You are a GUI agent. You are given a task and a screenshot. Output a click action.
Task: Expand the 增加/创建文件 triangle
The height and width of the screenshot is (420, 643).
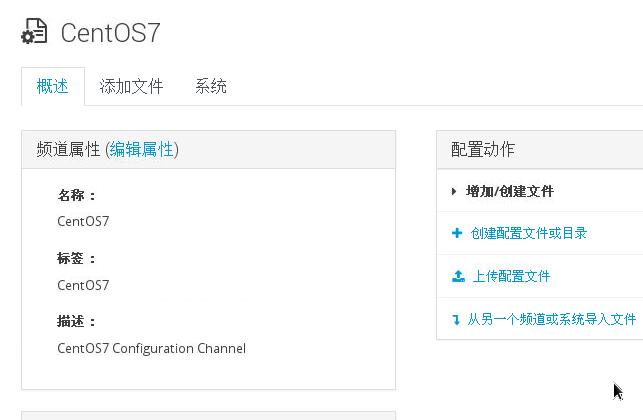454,191
